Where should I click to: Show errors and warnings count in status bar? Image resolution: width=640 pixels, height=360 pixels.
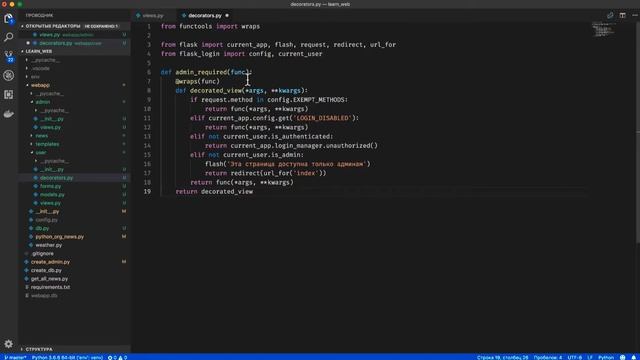[118, 357]
